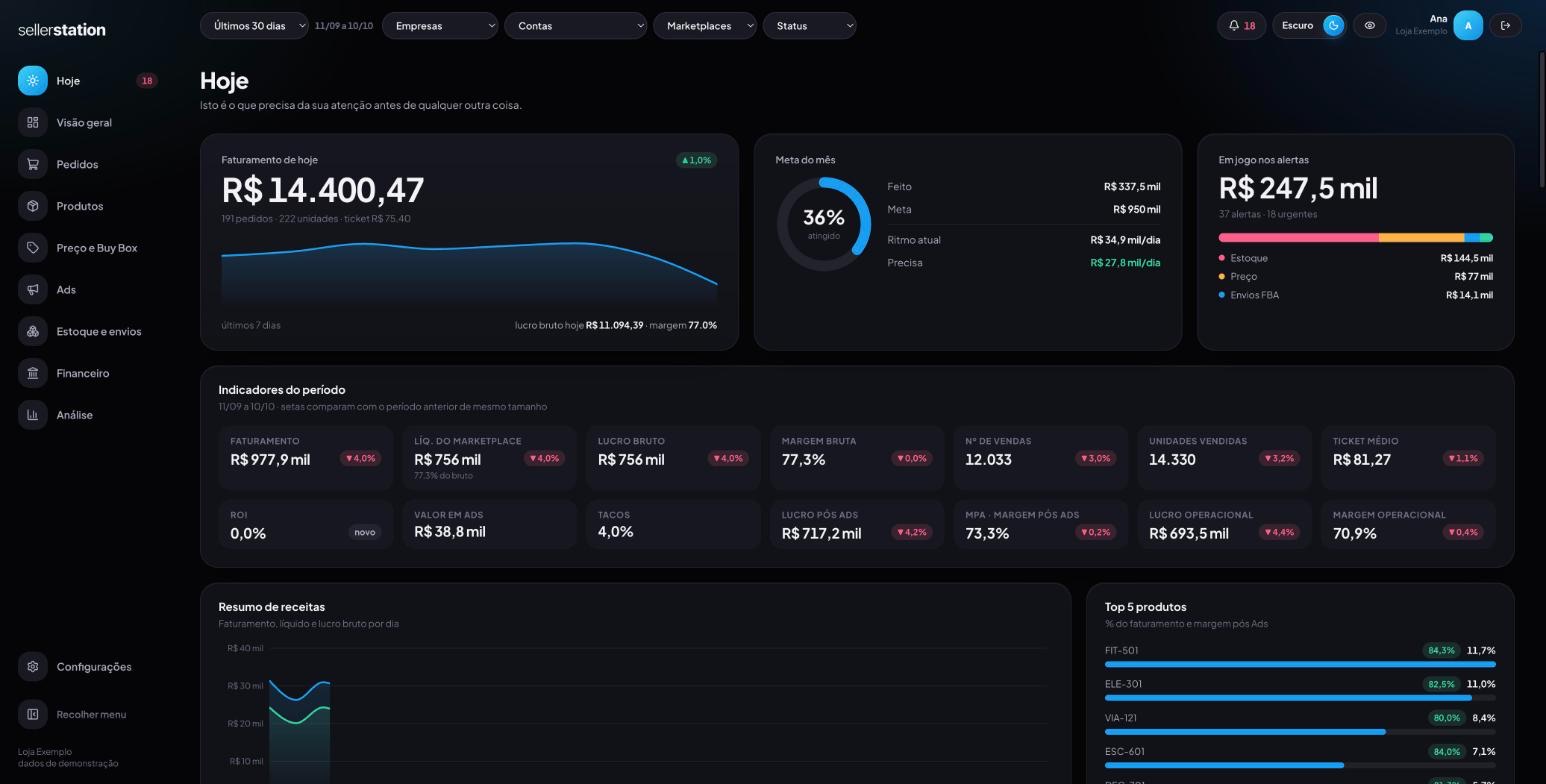The image size is (1546, 784).
Task: Select Pedidos in the sidebar
Action: click(x=77, y=165)
